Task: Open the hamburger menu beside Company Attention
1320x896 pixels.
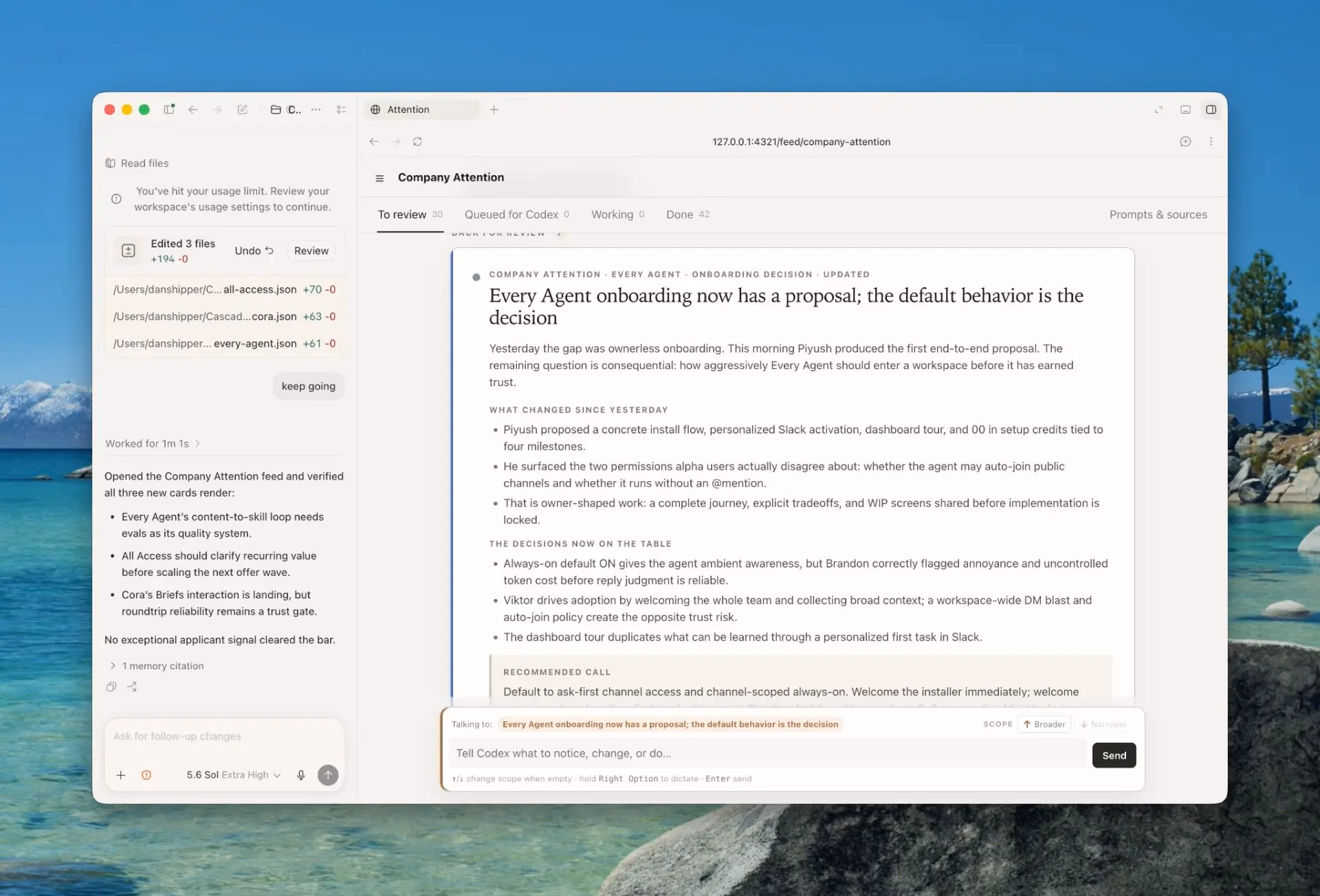Action: click(x=379, y=178)
